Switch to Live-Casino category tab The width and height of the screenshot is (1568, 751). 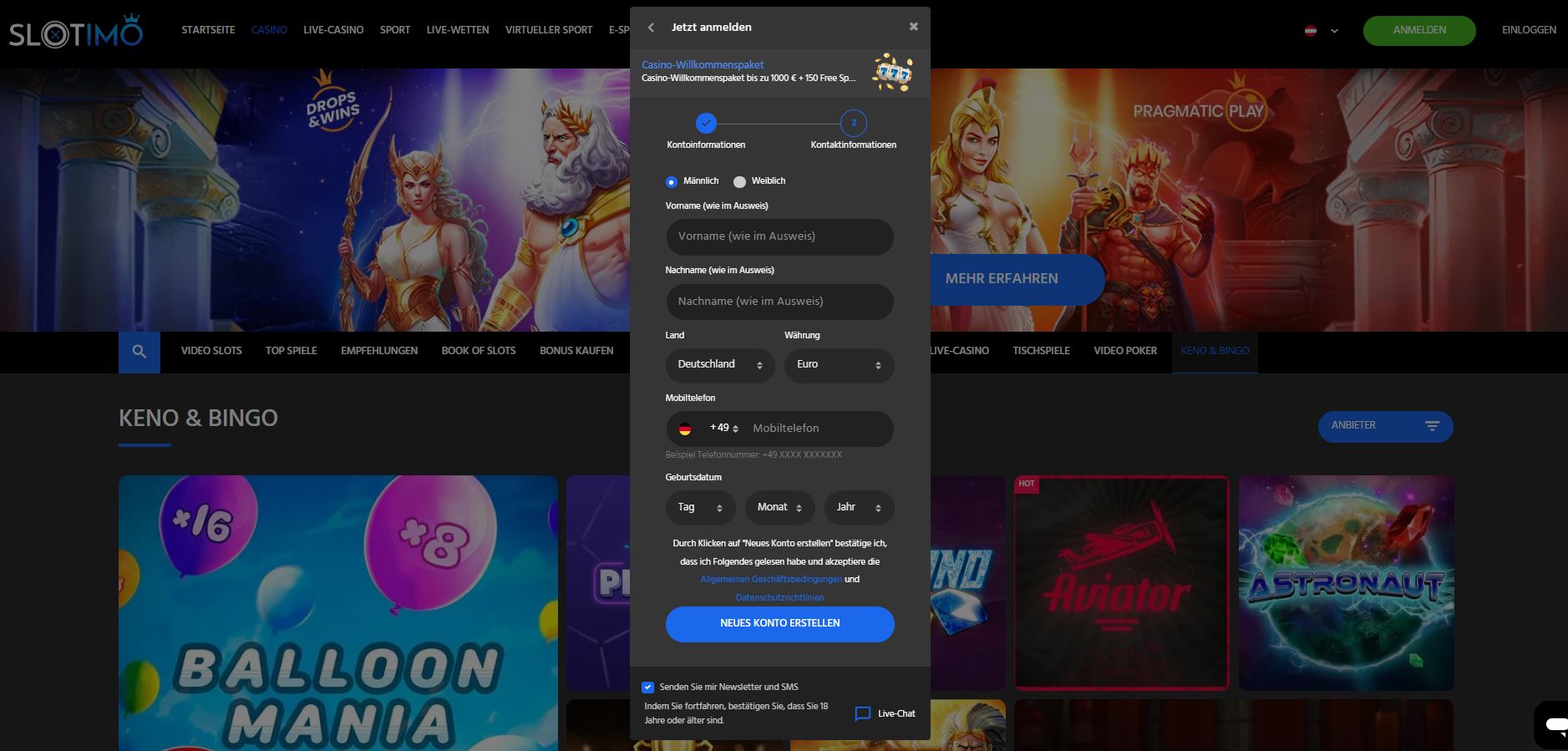click(x=960, y=351)
